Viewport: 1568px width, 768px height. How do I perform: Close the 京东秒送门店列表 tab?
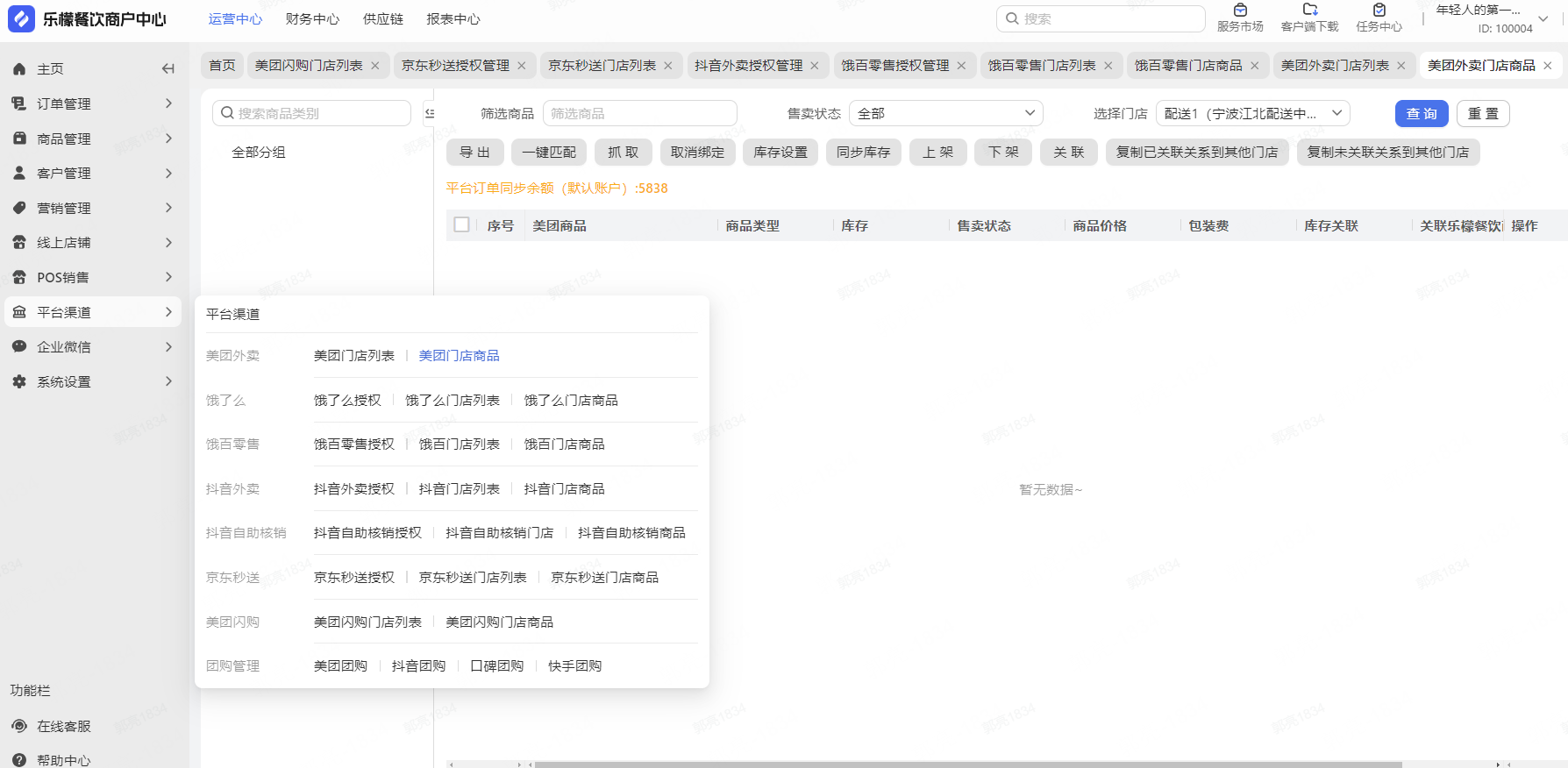668,66
